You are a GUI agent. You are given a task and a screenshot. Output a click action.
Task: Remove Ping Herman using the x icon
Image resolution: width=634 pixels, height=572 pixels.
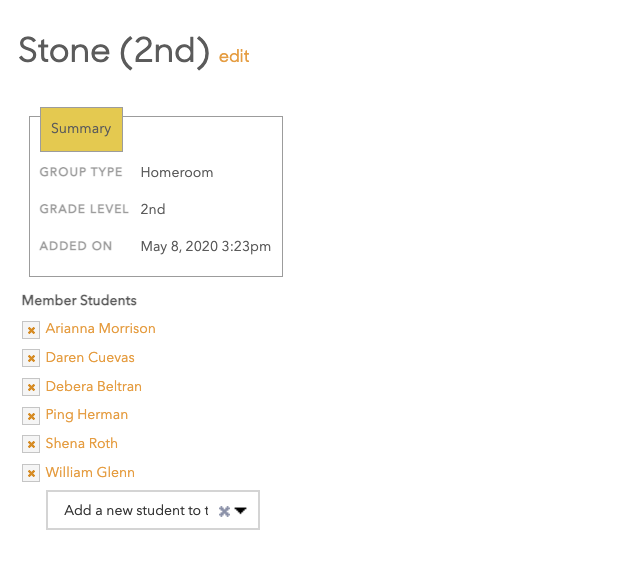tap(31, 415)
